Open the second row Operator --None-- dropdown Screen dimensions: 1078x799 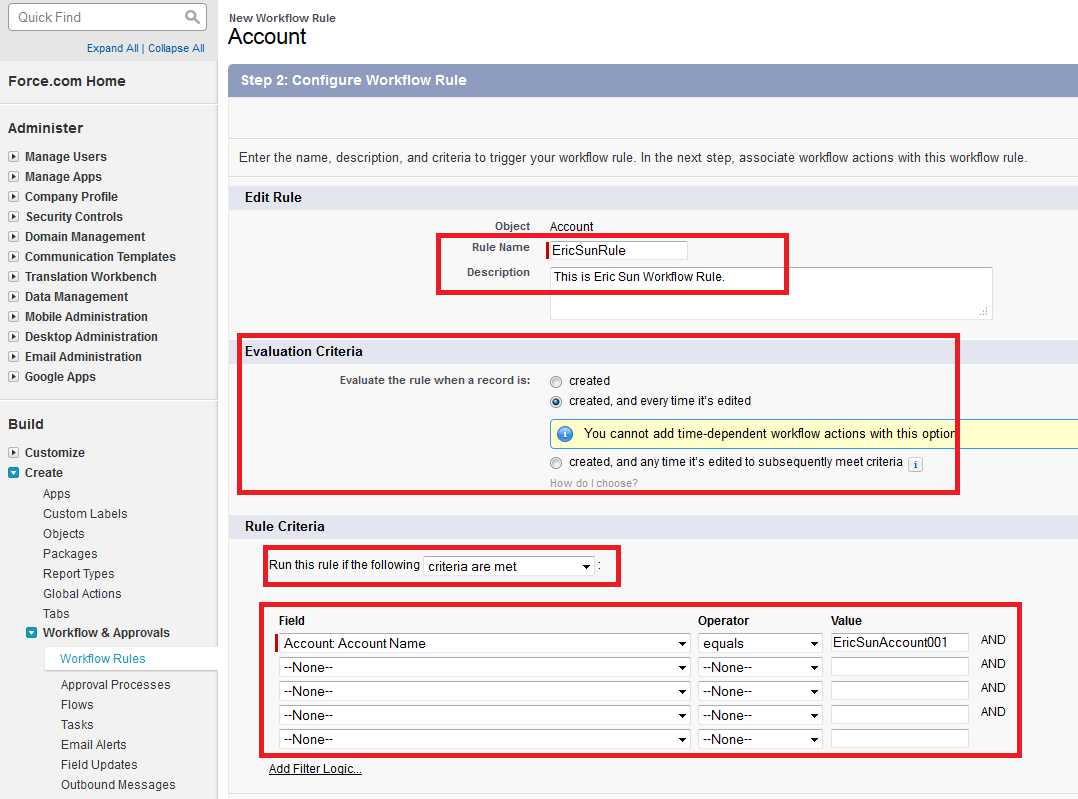click(x=760, y=668)
